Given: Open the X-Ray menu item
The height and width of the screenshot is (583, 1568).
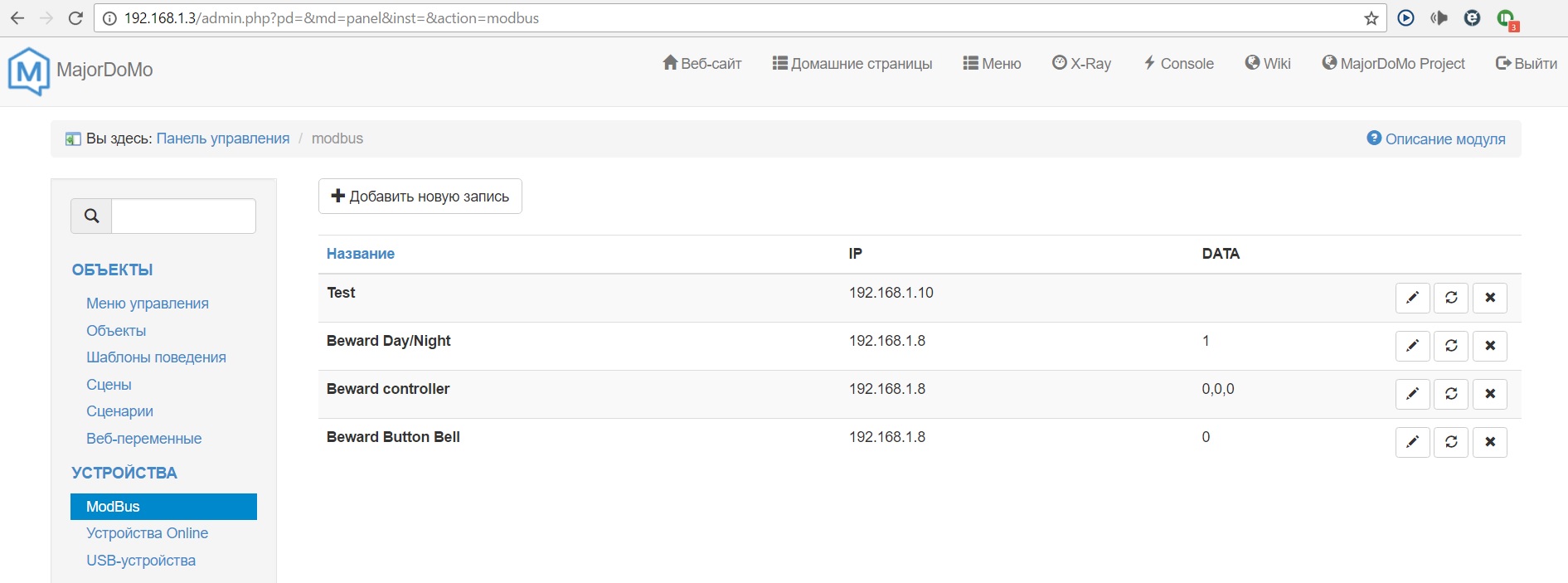Looking at the screenshot, I should (1081, 64).
